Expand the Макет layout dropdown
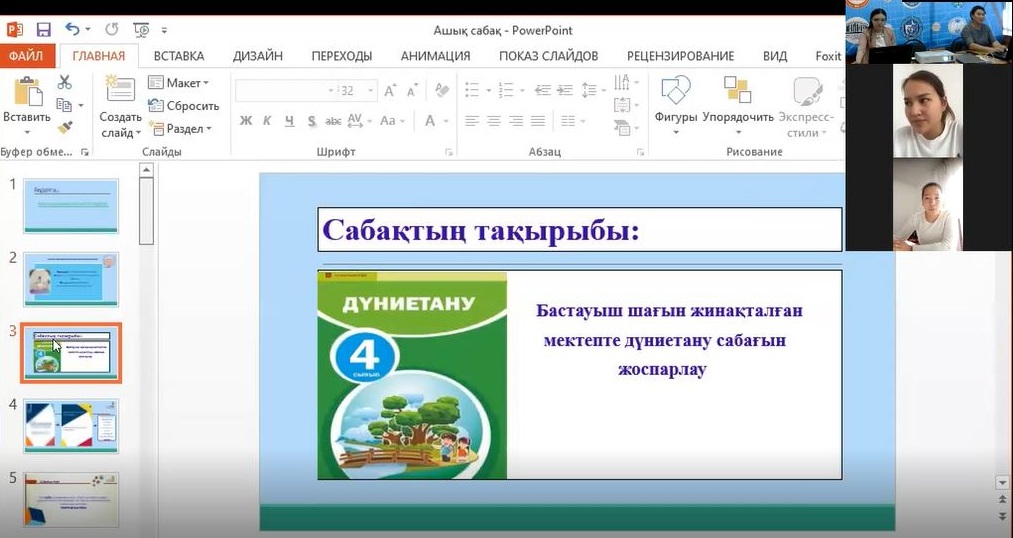Image resolution: width=1013 pixels, height=538 pixels. pyautogui.click(x=178, y=83)
